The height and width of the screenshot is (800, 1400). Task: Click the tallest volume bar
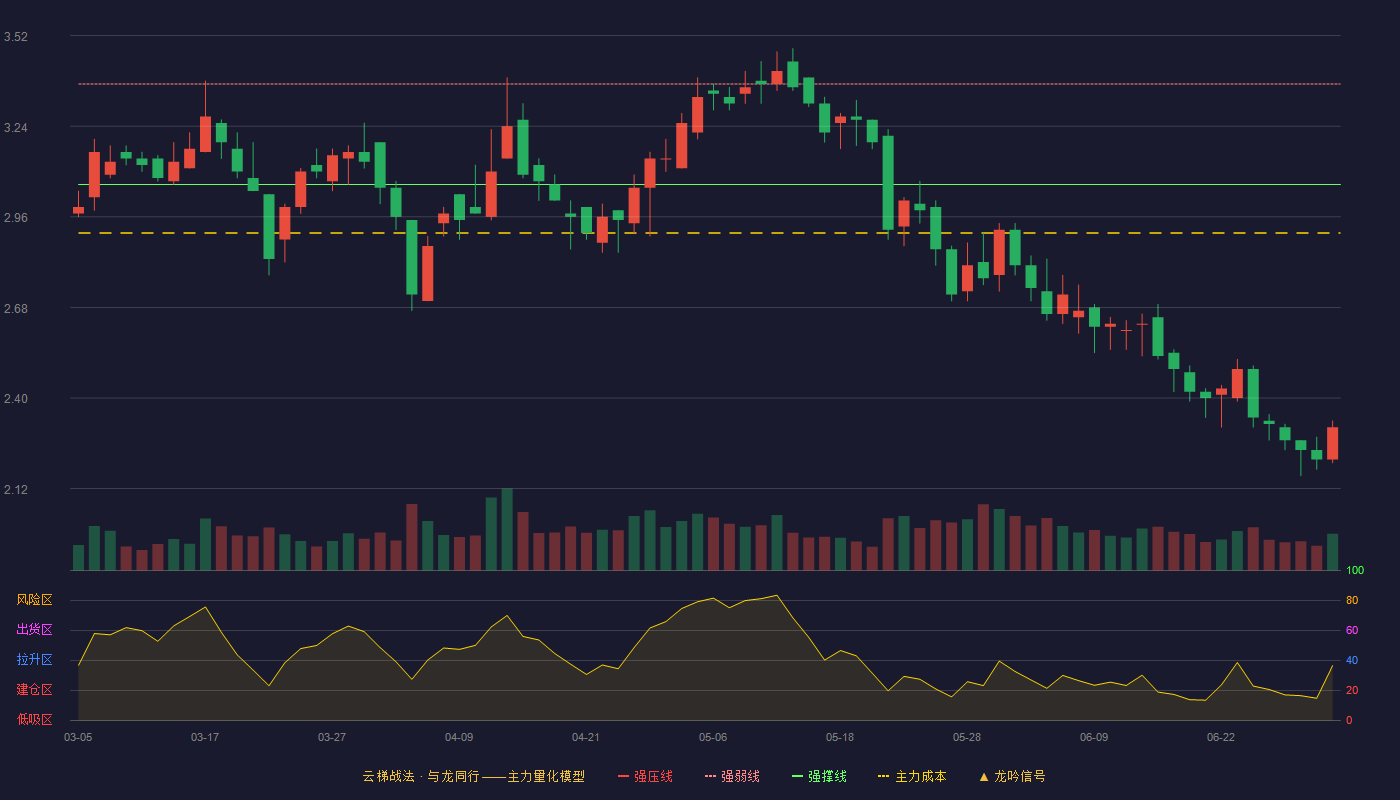click(x=507, y=529)
